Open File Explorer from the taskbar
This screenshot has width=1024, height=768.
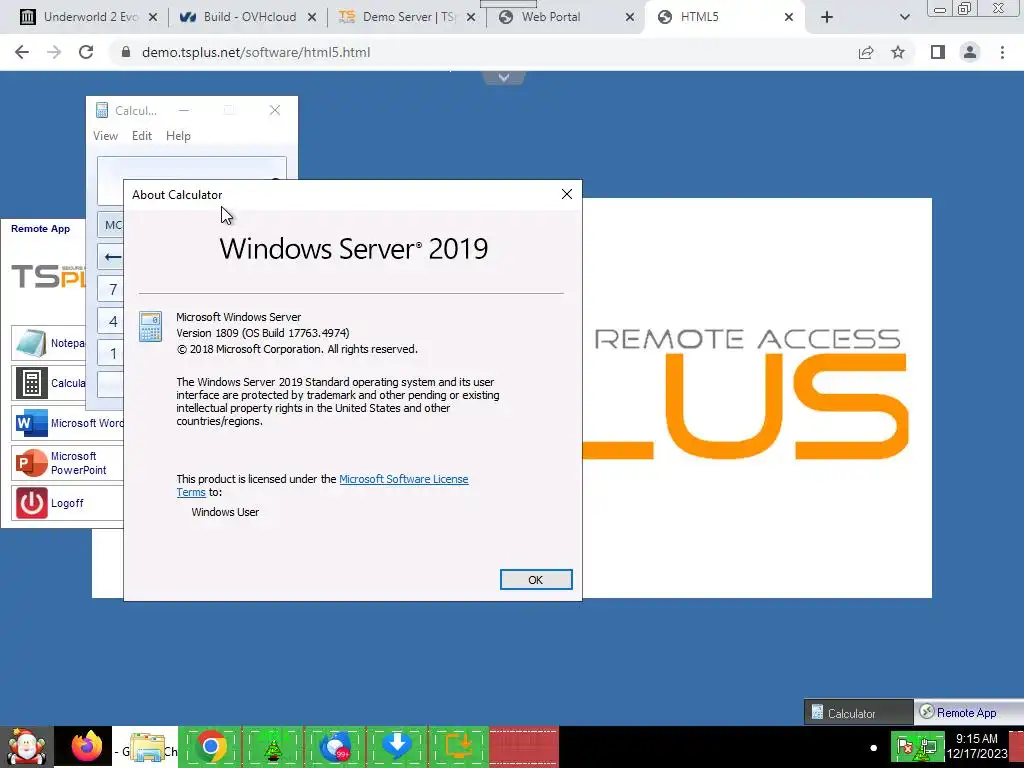tap(146, 747)
